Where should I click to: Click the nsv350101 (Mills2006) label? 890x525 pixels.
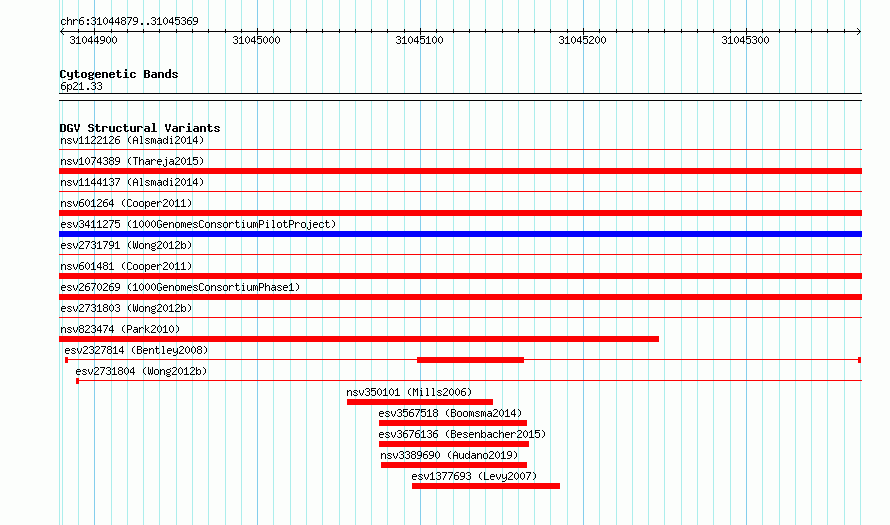(x=409, y=392)
